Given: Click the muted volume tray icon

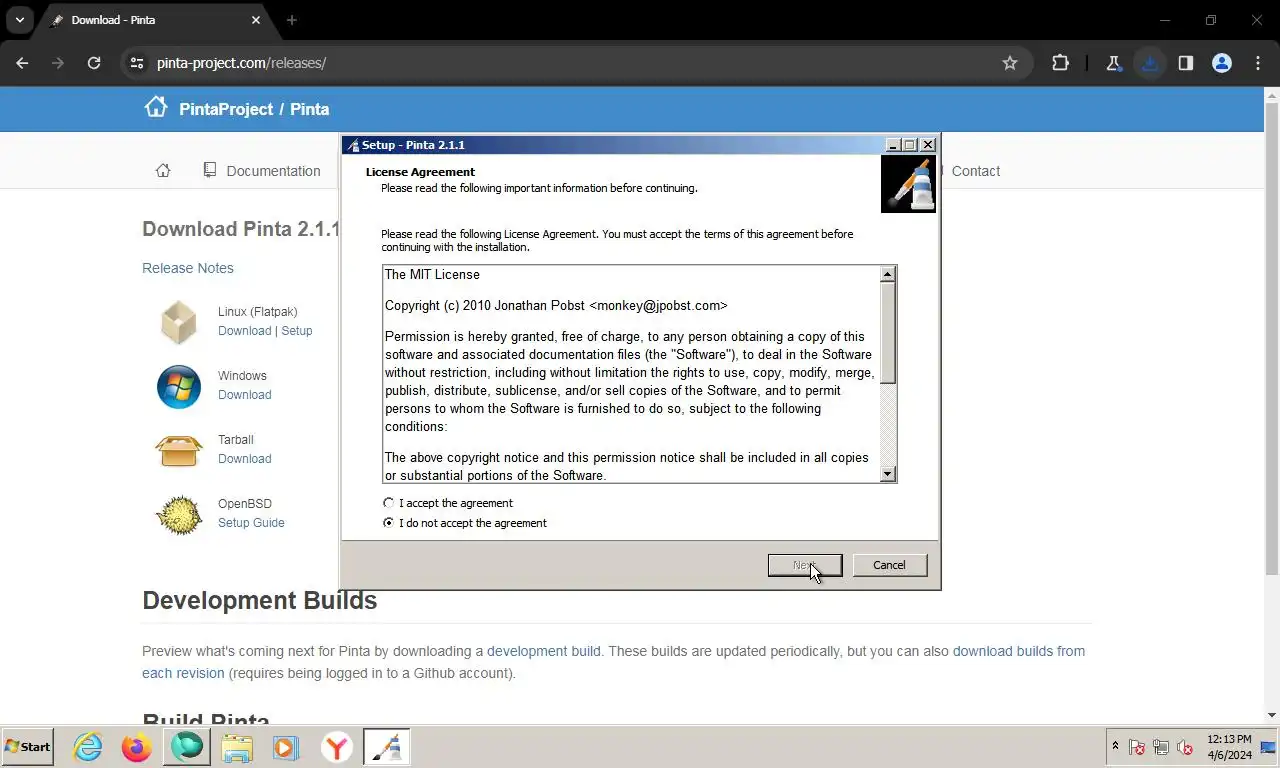Looking at the screenshot, I should point(1185,747).
